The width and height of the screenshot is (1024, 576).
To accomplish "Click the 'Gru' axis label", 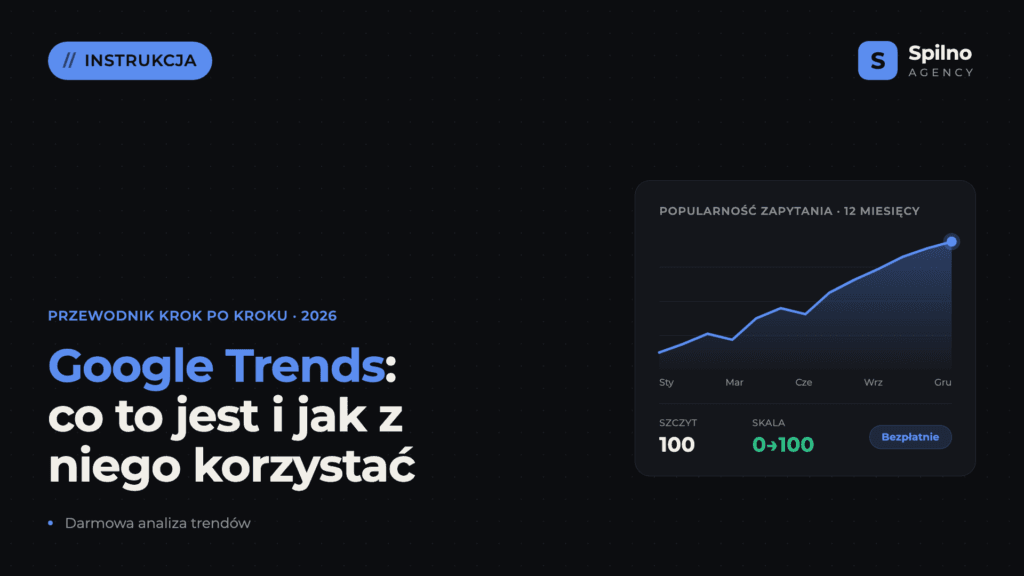I will (942, 382).
